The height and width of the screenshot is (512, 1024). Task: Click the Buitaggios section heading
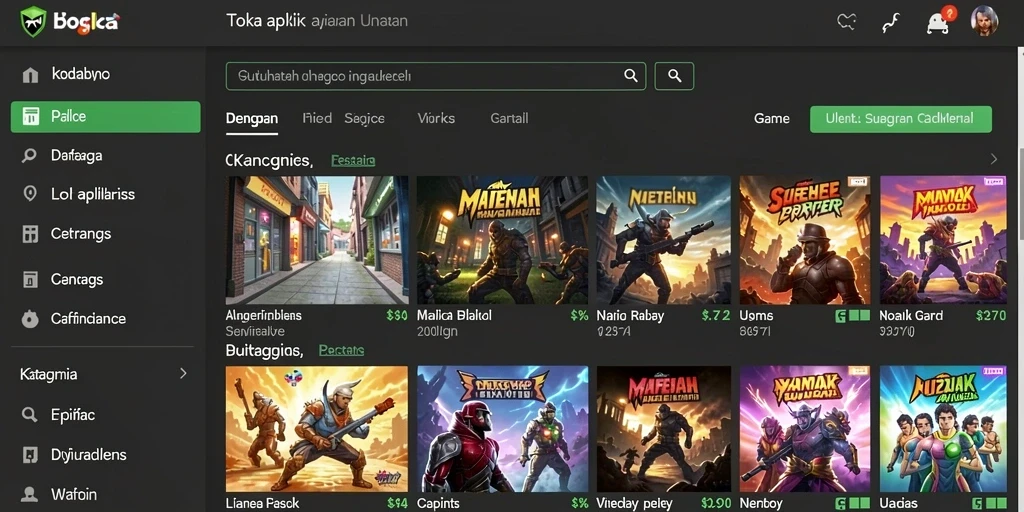click(x=264, y=351)
